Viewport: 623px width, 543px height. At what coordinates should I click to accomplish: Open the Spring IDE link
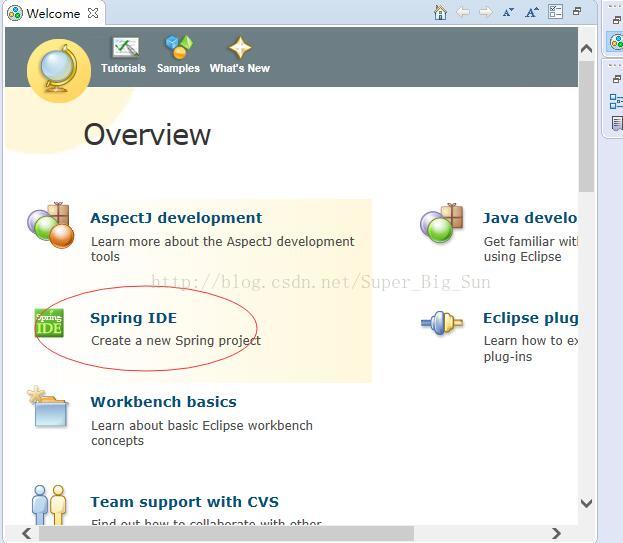pyautogui.click(x=134, y=318)
